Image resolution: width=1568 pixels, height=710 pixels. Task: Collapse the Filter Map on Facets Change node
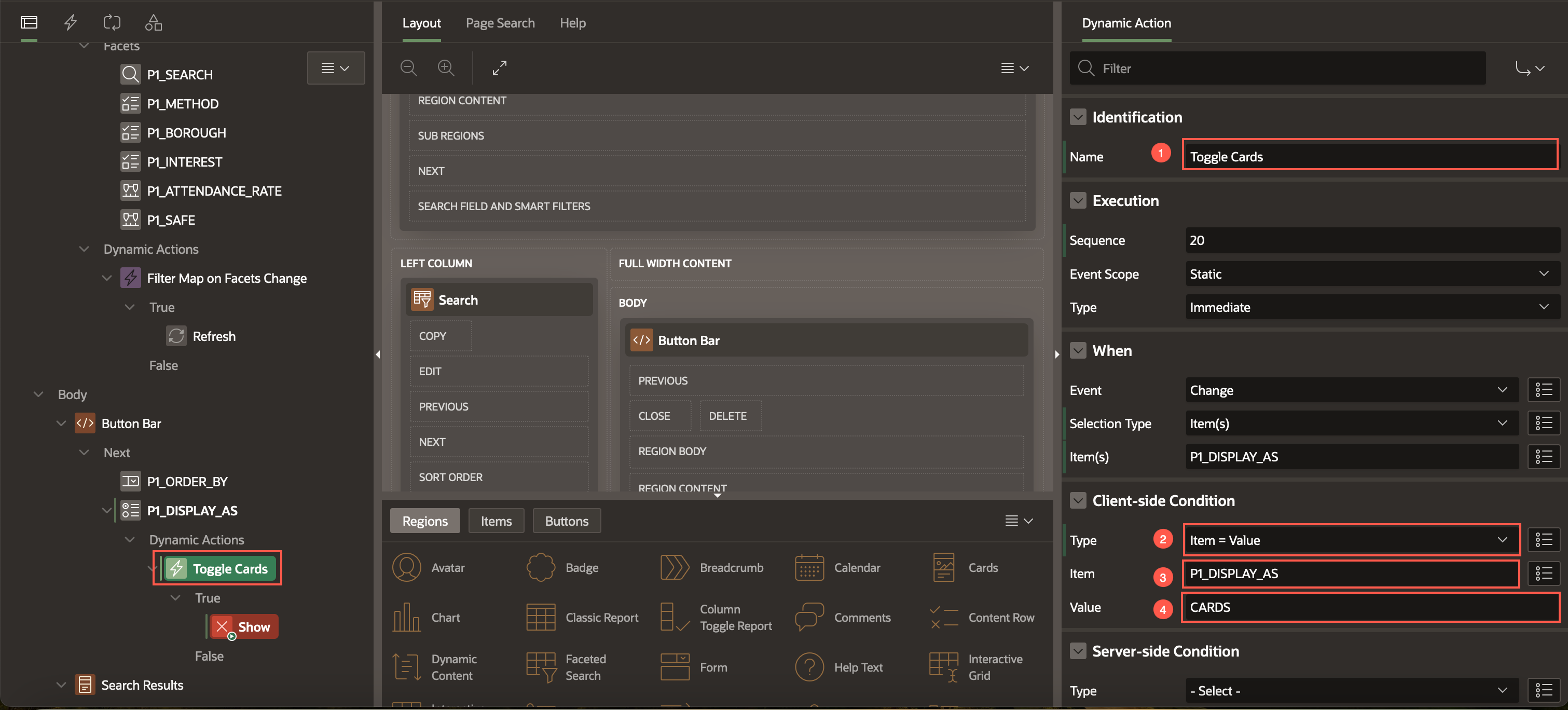tap(107, 278)
